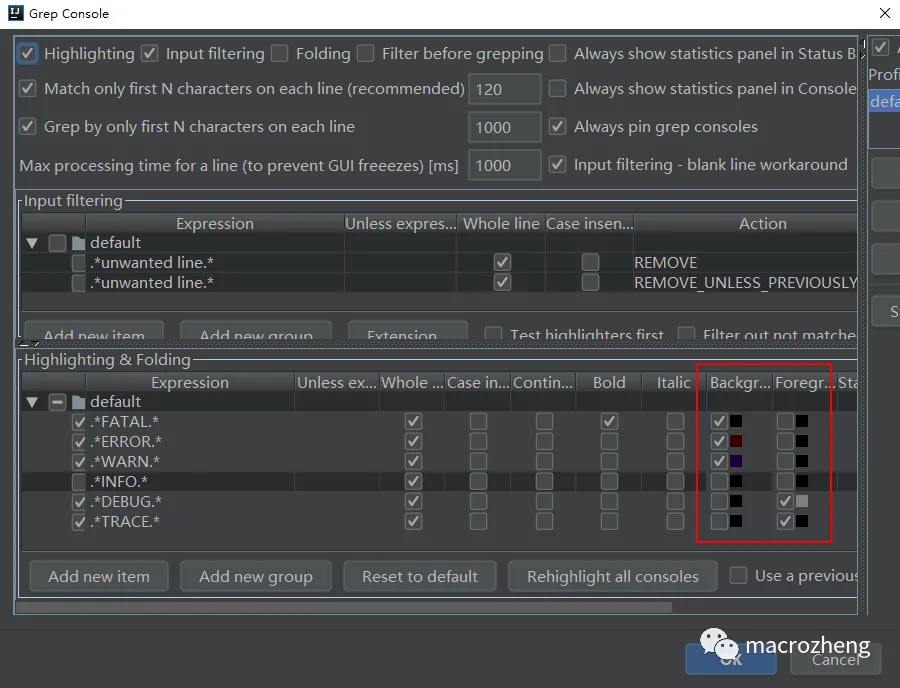Image resolution: width=900 pixels, height=688 pixels.
Task: Enable the Italic checkbox for ERROR
Action: [675, 441]
